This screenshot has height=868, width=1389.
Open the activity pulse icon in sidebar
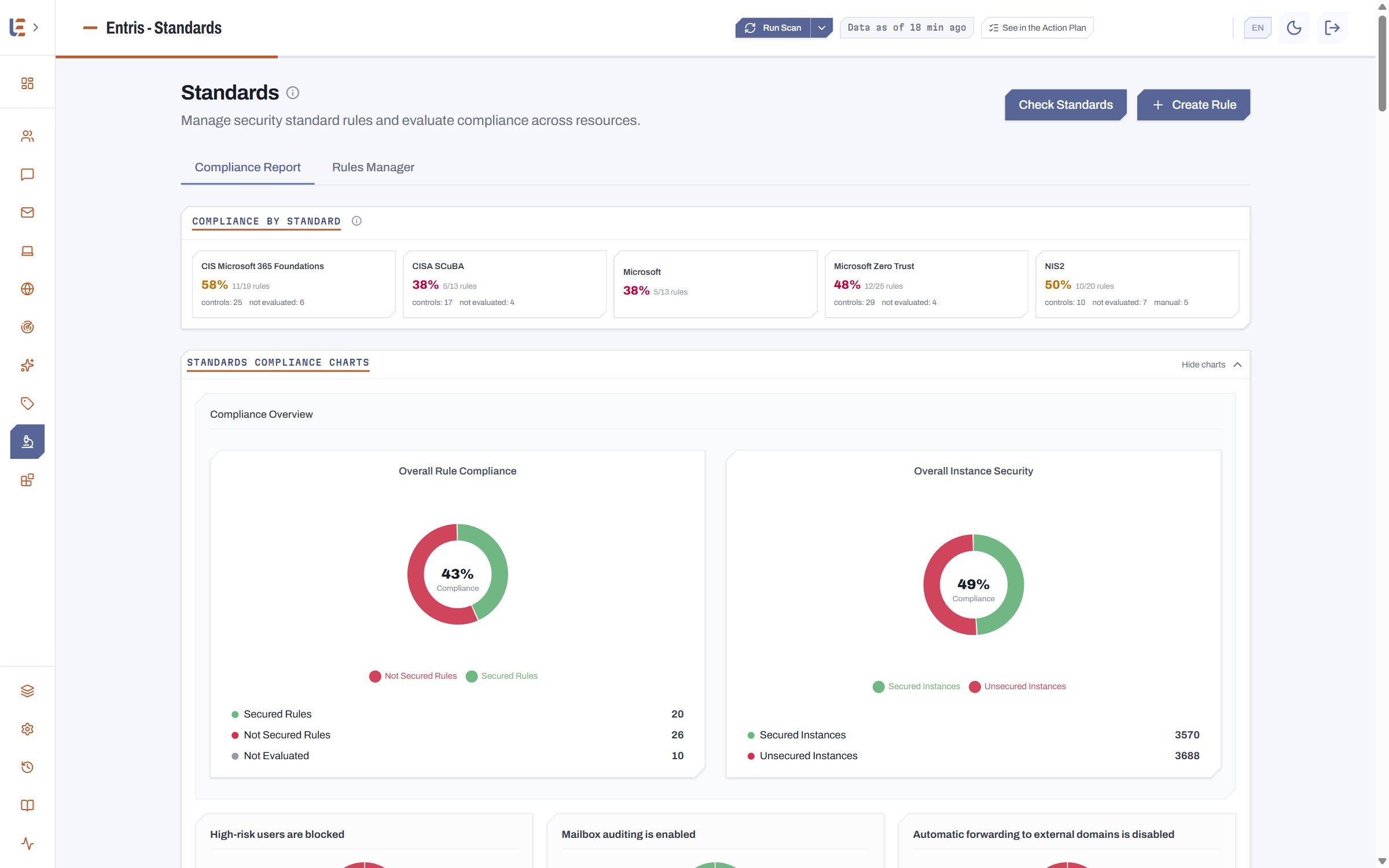(x=27, y=844)
